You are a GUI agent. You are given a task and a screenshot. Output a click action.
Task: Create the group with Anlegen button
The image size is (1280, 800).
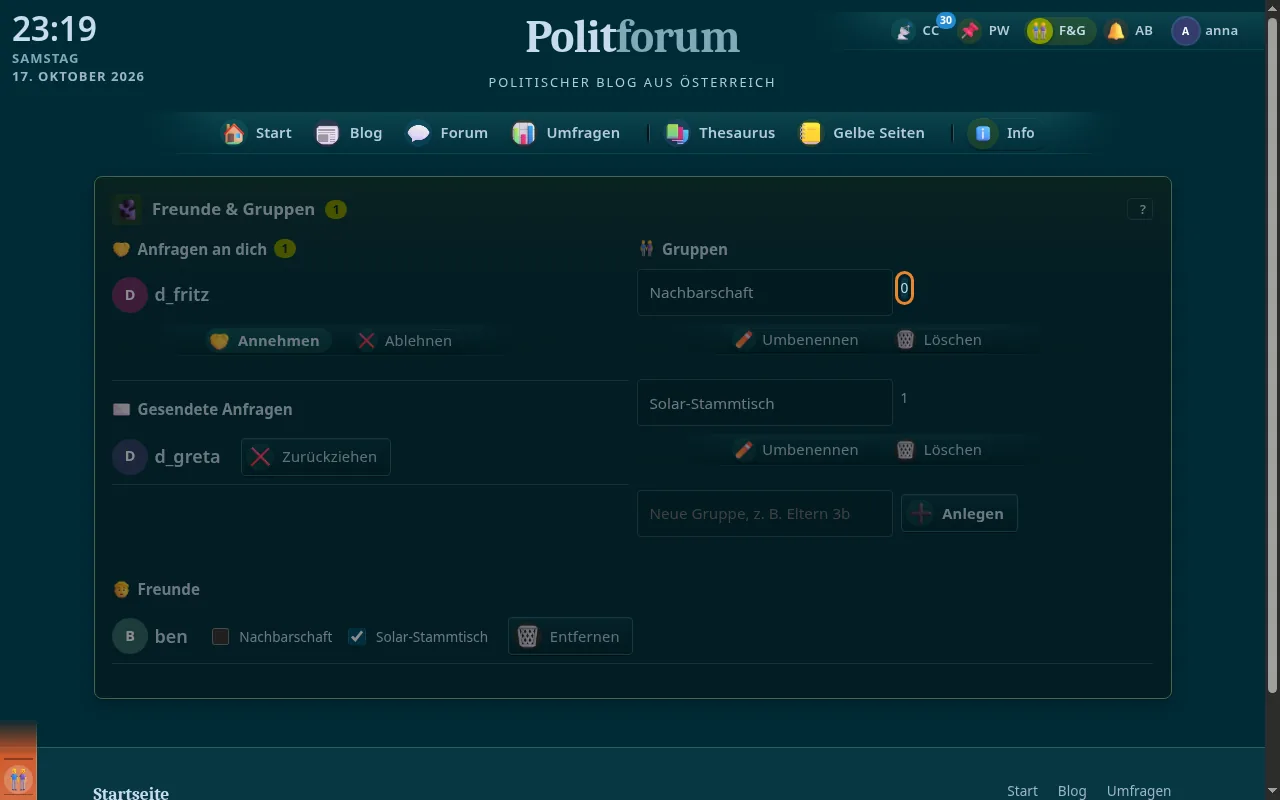pyautogui.click(x=959, y=513)
